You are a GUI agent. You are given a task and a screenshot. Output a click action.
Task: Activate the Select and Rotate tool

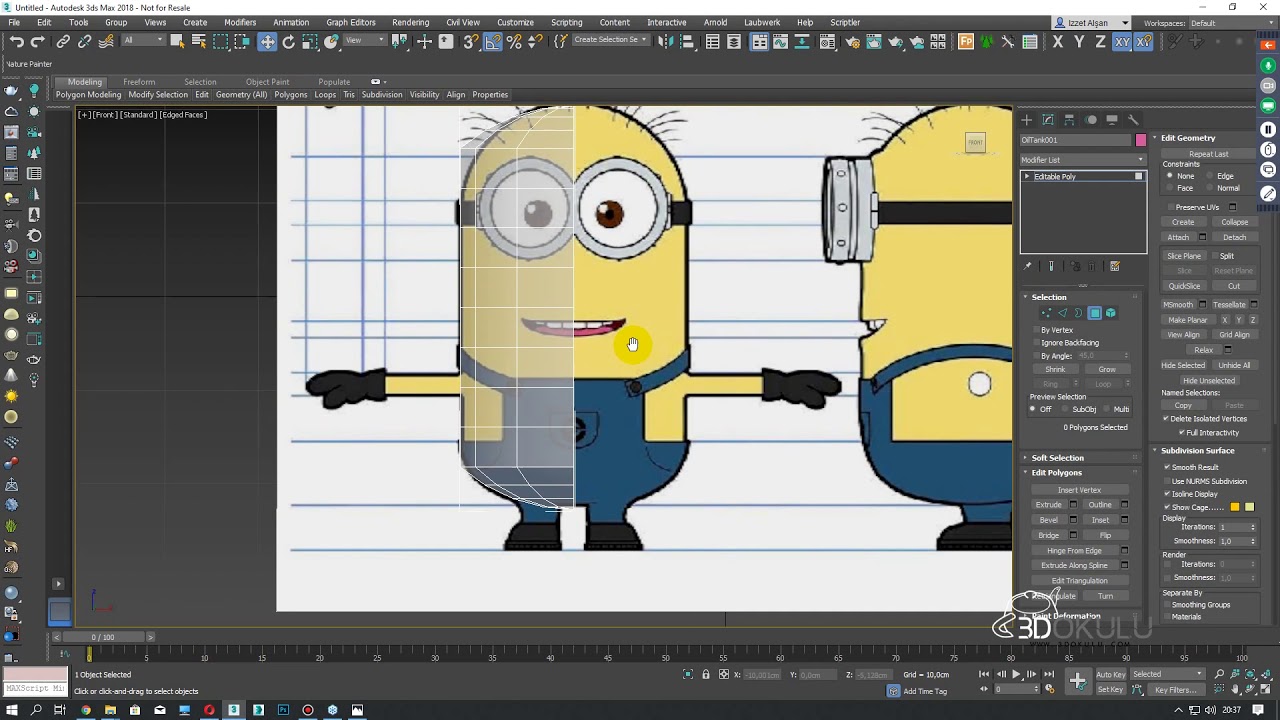pyautogui.click(x=289, y=41)
